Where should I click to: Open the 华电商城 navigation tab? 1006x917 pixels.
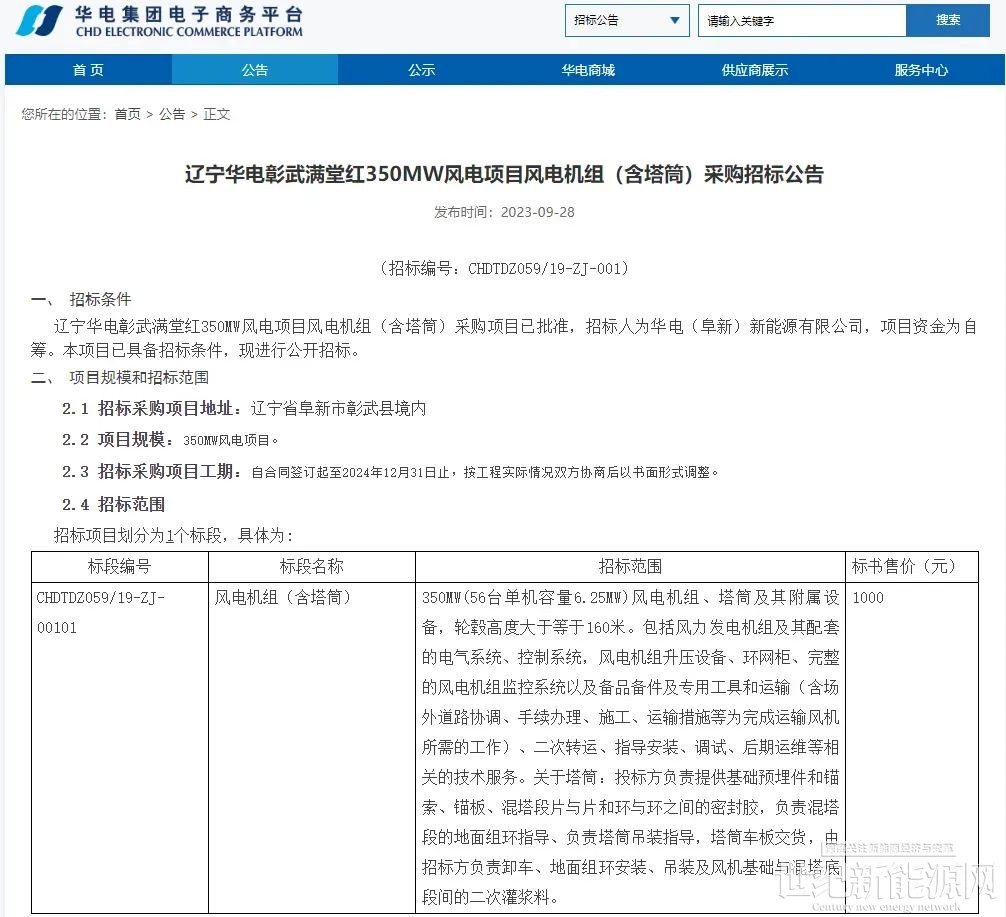(588, 70)
